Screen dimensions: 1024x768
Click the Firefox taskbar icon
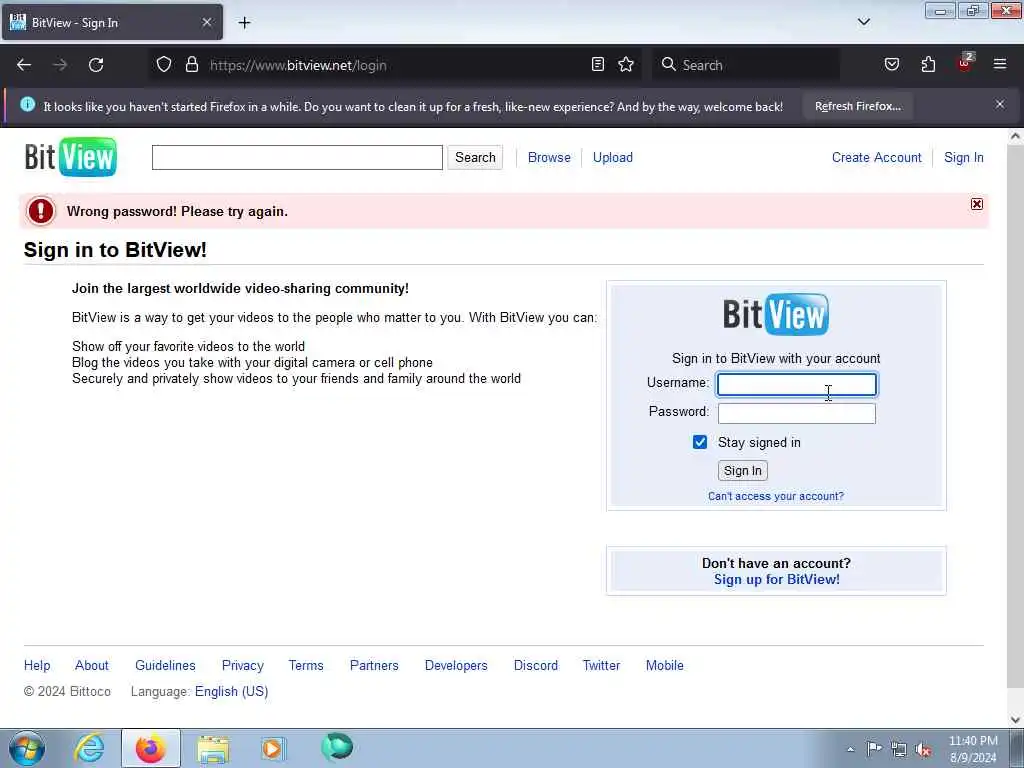[x=150, y=748]
